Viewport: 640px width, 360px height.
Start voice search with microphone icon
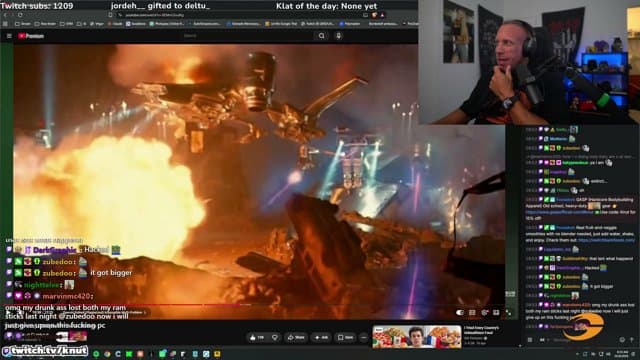(x=338, y=36)
